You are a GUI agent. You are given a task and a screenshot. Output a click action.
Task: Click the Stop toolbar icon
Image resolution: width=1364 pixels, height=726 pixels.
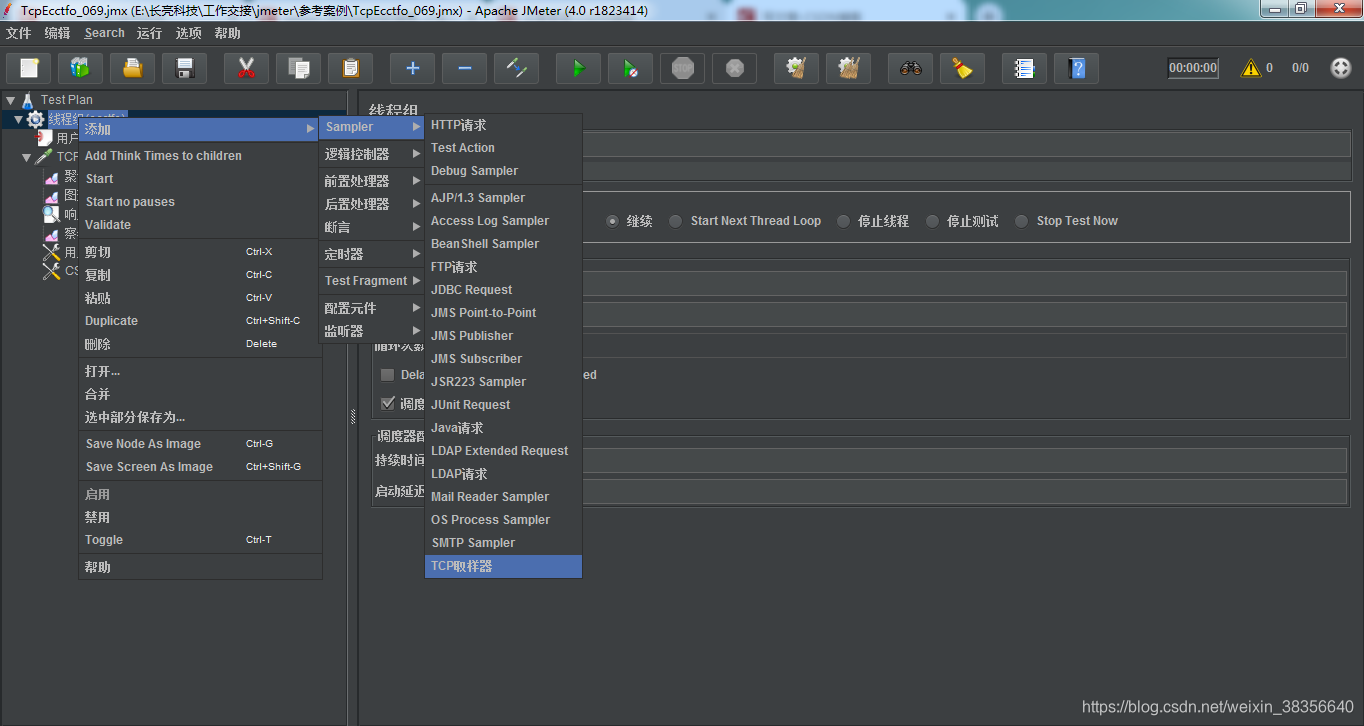point(682,68)
